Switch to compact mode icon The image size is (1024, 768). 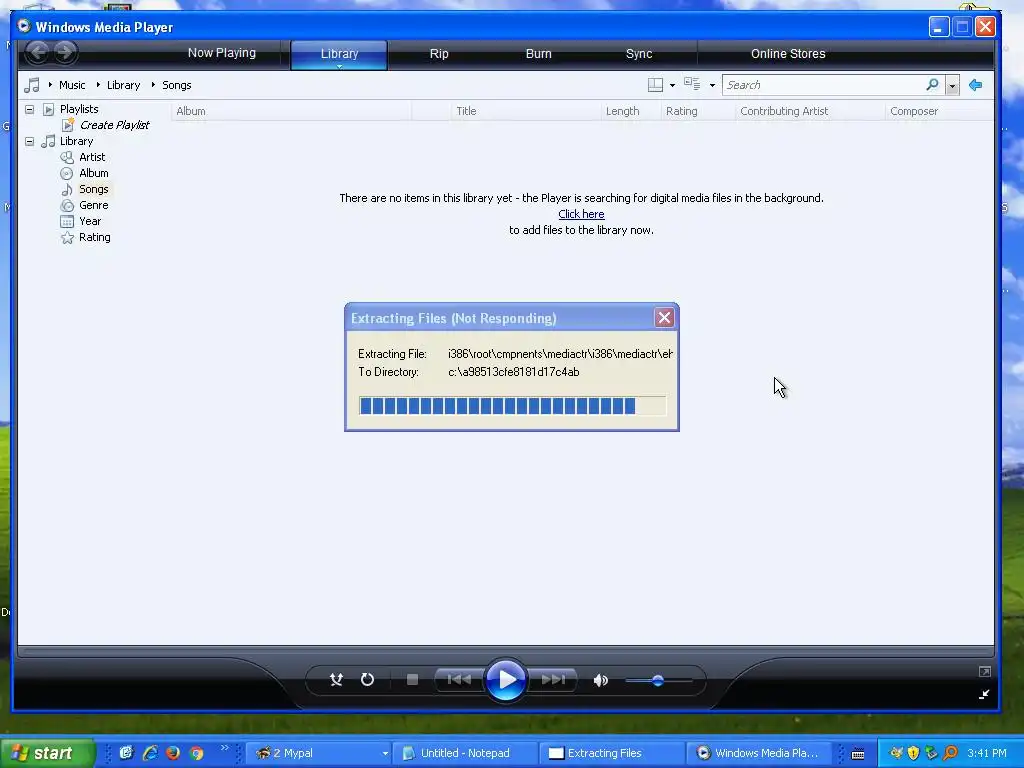coord(984,694)
